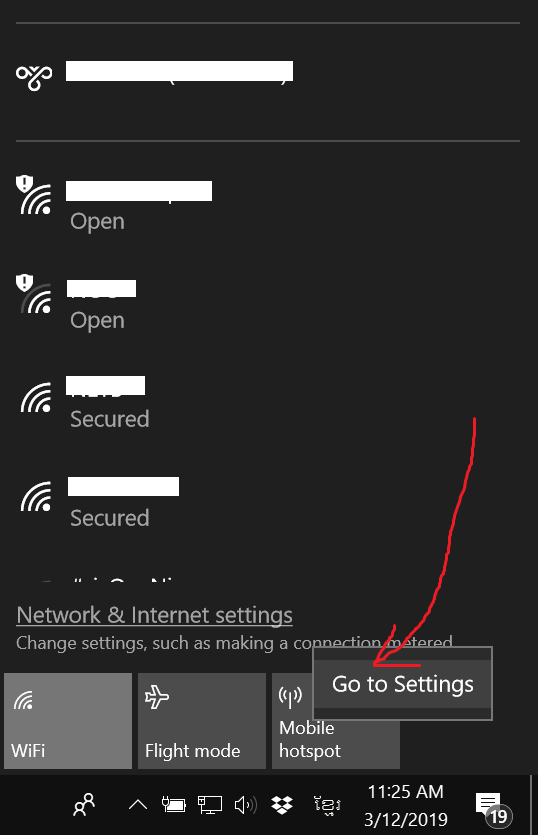Enable Flight mode tile

coord(202,720)
